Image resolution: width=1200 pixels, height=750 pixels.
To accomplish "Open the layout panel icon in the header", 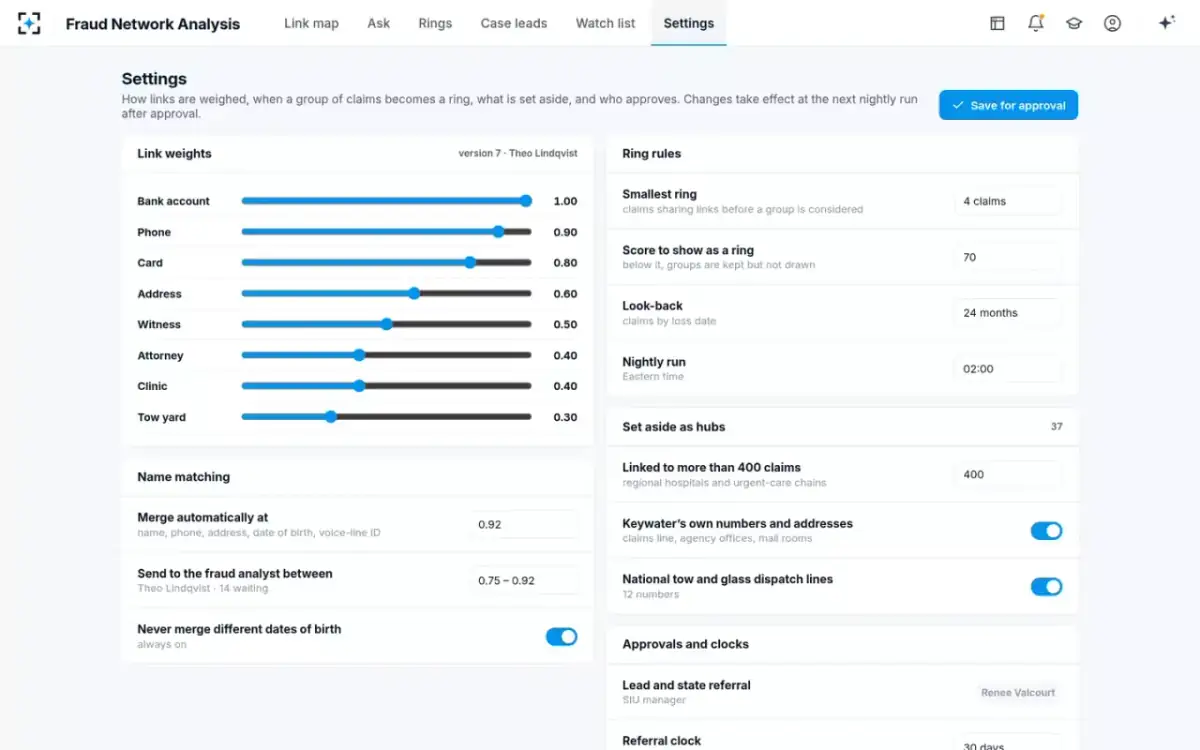I will click(997, 23).
